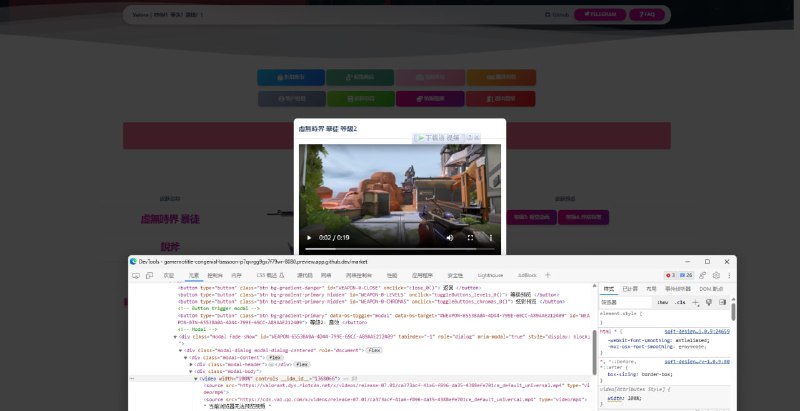Open the video player's three-dot options

coord(491,238)
